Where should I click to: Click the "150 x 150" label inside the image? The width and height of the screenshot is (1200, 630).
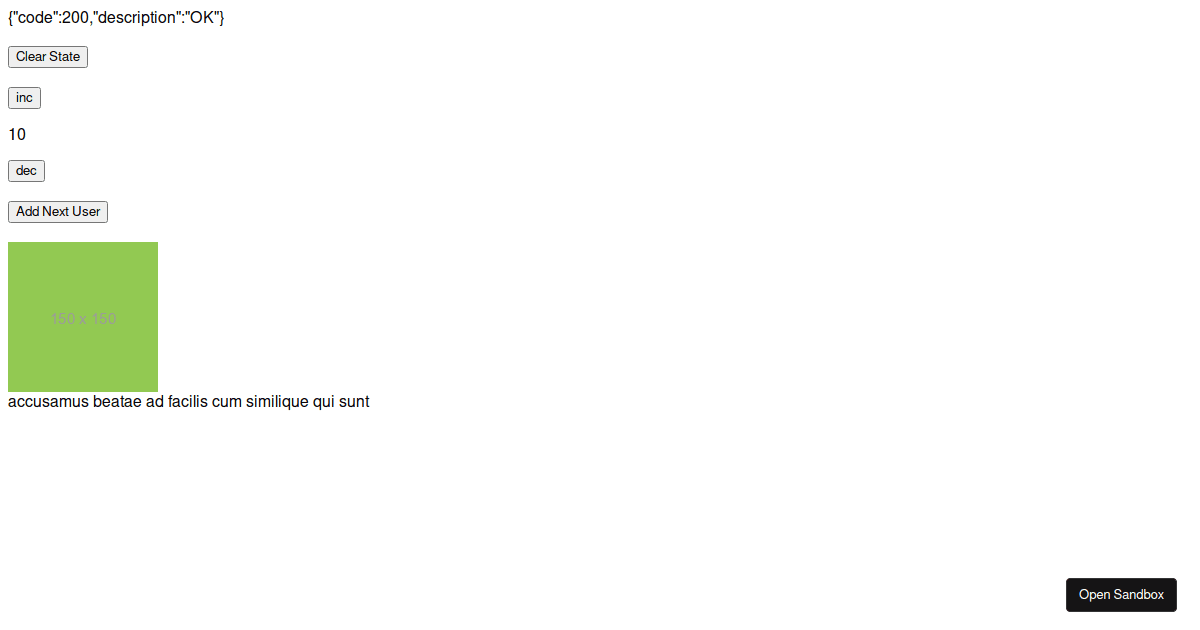[x=84, y=319]
